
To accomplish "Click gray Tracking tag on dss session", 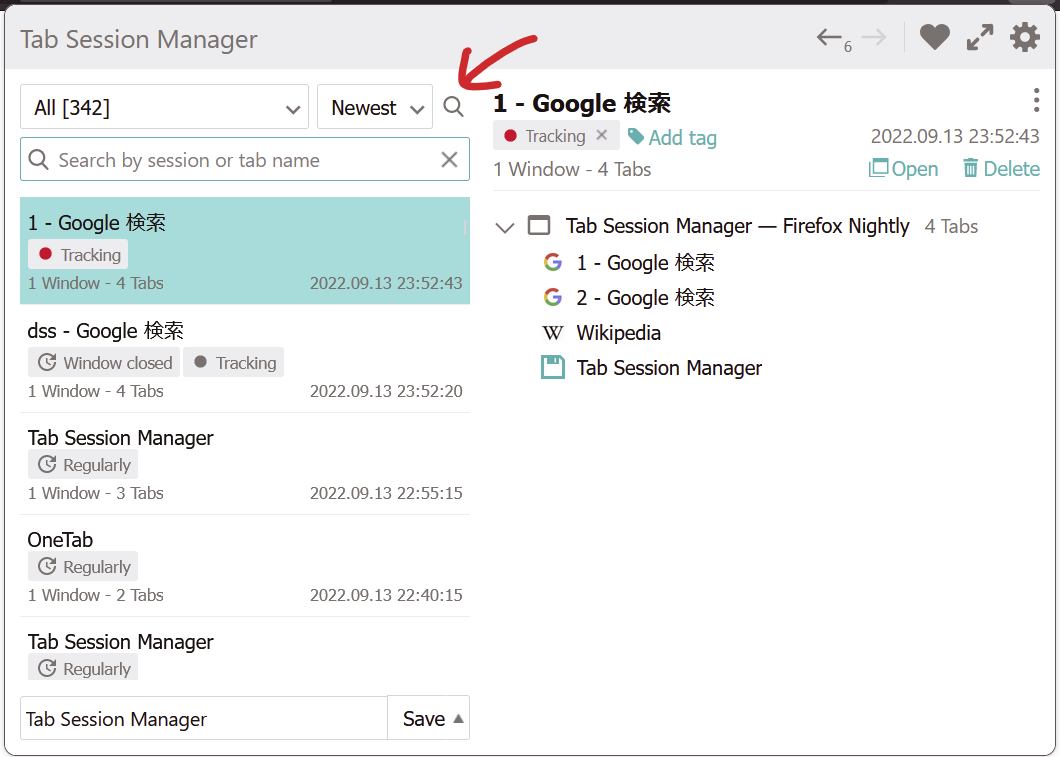I will coord(234,362).
